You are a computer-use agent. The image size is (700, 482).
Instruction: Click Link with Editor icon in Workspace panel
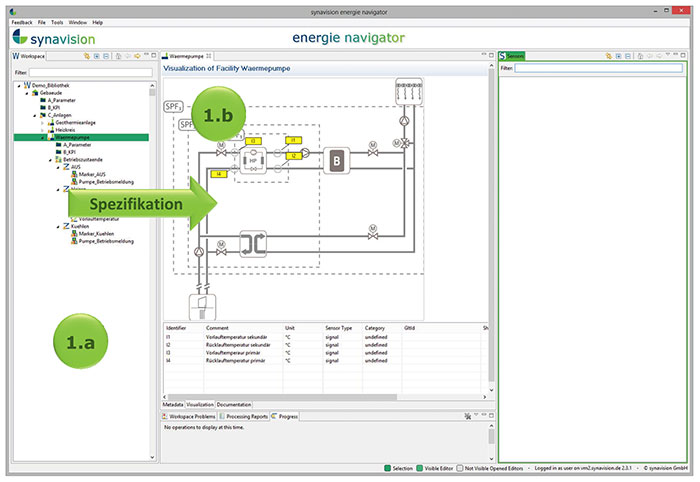point(87,56)
